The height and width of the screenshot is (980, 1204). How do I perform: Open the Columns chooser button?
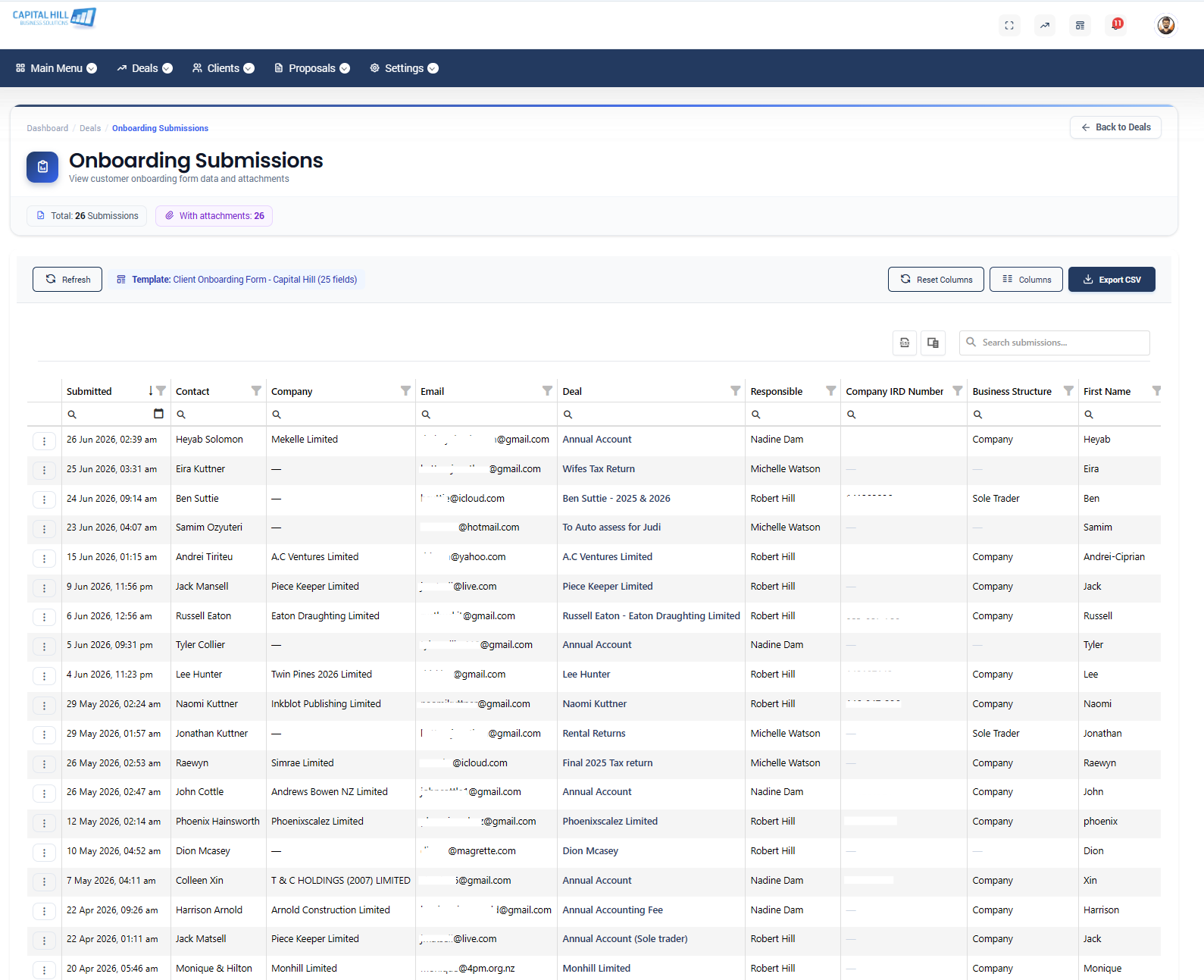(1026, 280)
